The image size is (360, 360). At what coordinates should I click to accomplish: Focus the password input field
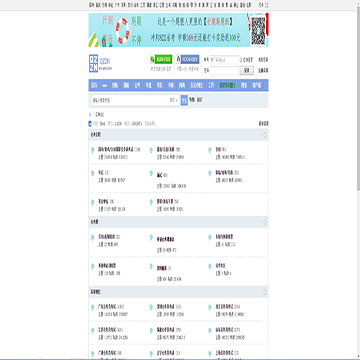coord(224,70)
